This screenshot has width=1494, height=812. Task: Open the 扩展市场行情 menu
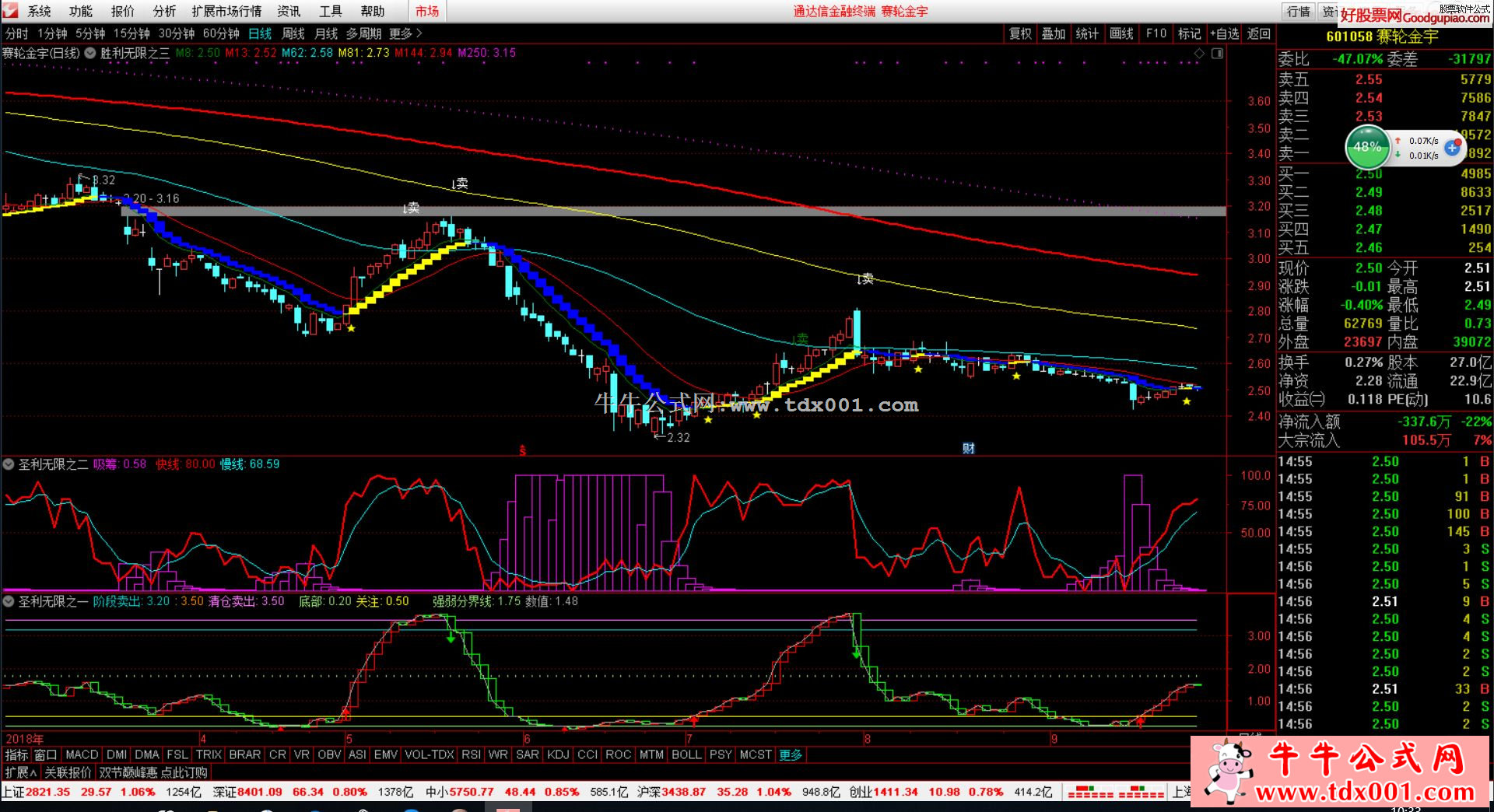point(226,11)
